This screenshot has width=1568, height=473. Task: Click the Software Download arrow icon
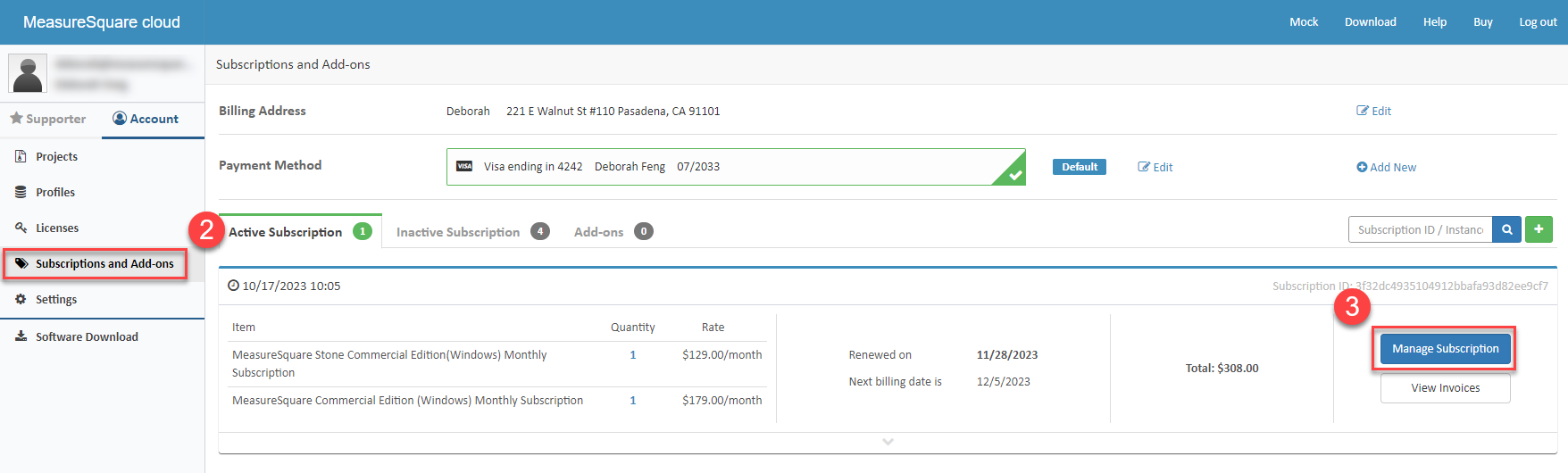click(21, 336)
